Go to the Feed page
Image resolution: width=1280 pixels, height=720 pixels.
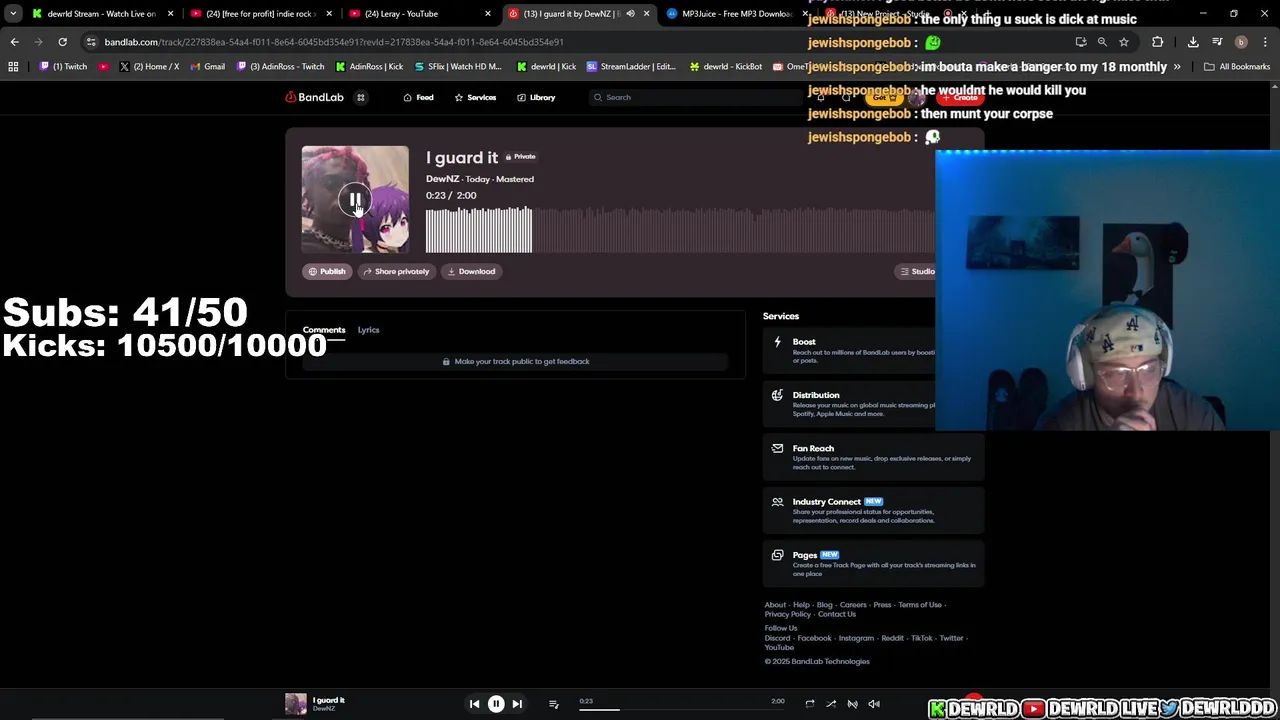[418, 97]
